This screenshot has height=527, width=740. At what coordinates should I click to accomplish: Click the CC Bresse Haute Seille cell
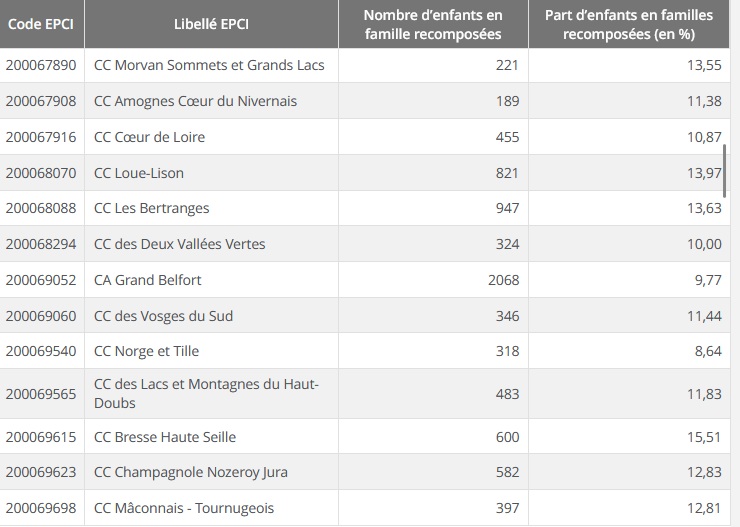tap(166, 437)
